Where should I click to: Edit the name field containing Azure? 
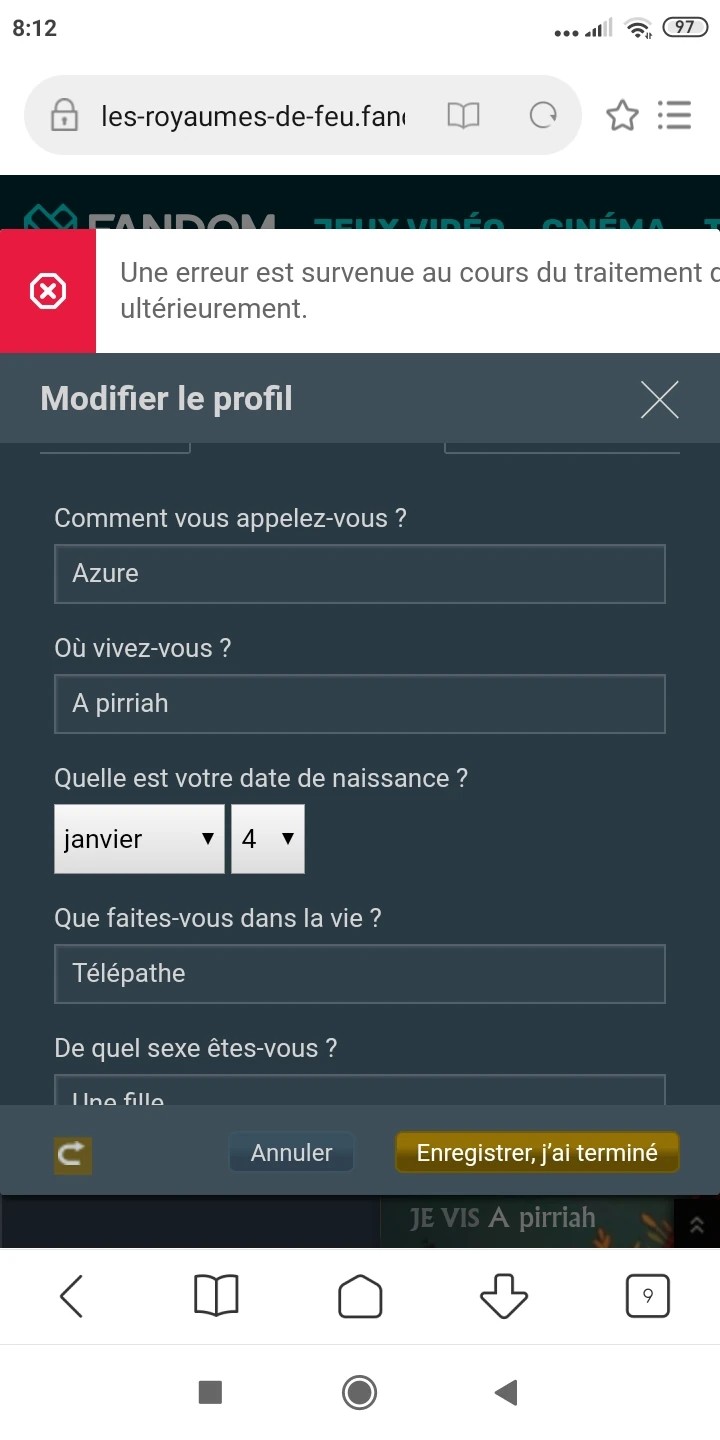point(360,574)
